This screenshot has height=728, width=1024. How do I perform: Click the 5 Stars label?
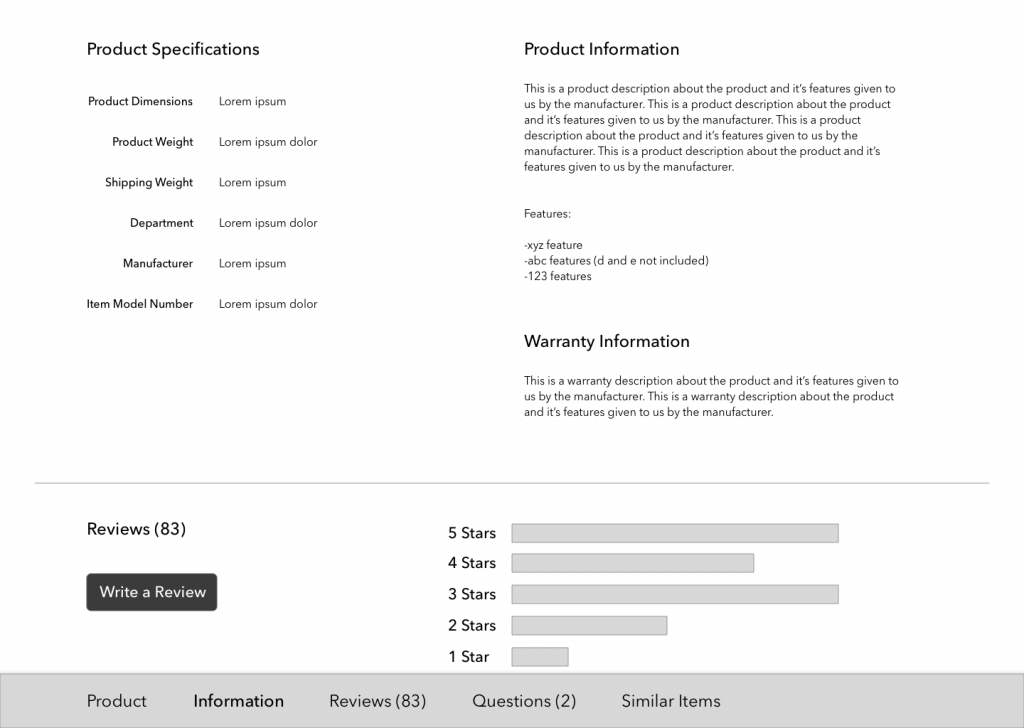point(472,533)
